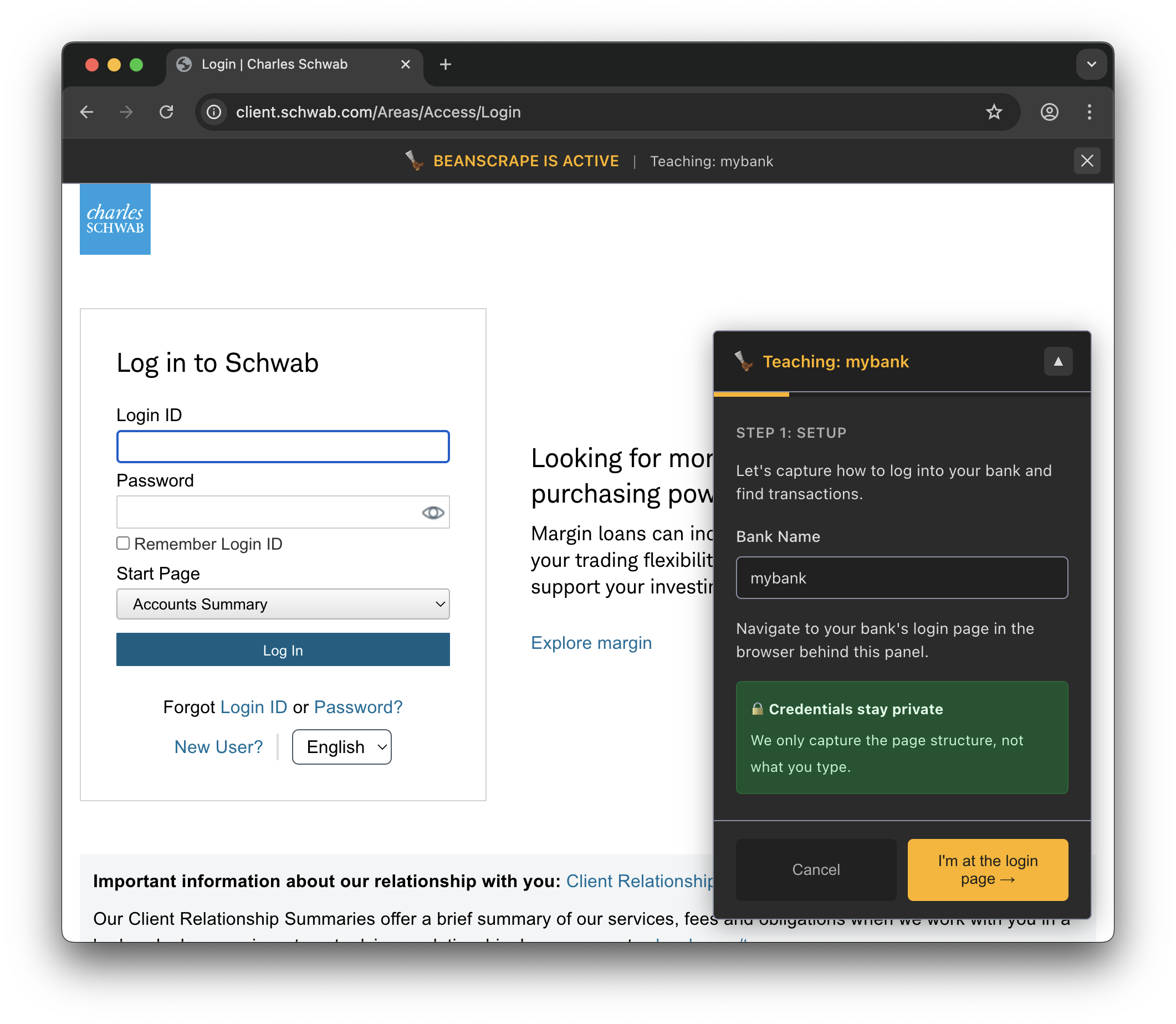This screenshot has width=1176, height=1024.
Task: Open the browser profile avatar icon
Action: coord(1049,112)
